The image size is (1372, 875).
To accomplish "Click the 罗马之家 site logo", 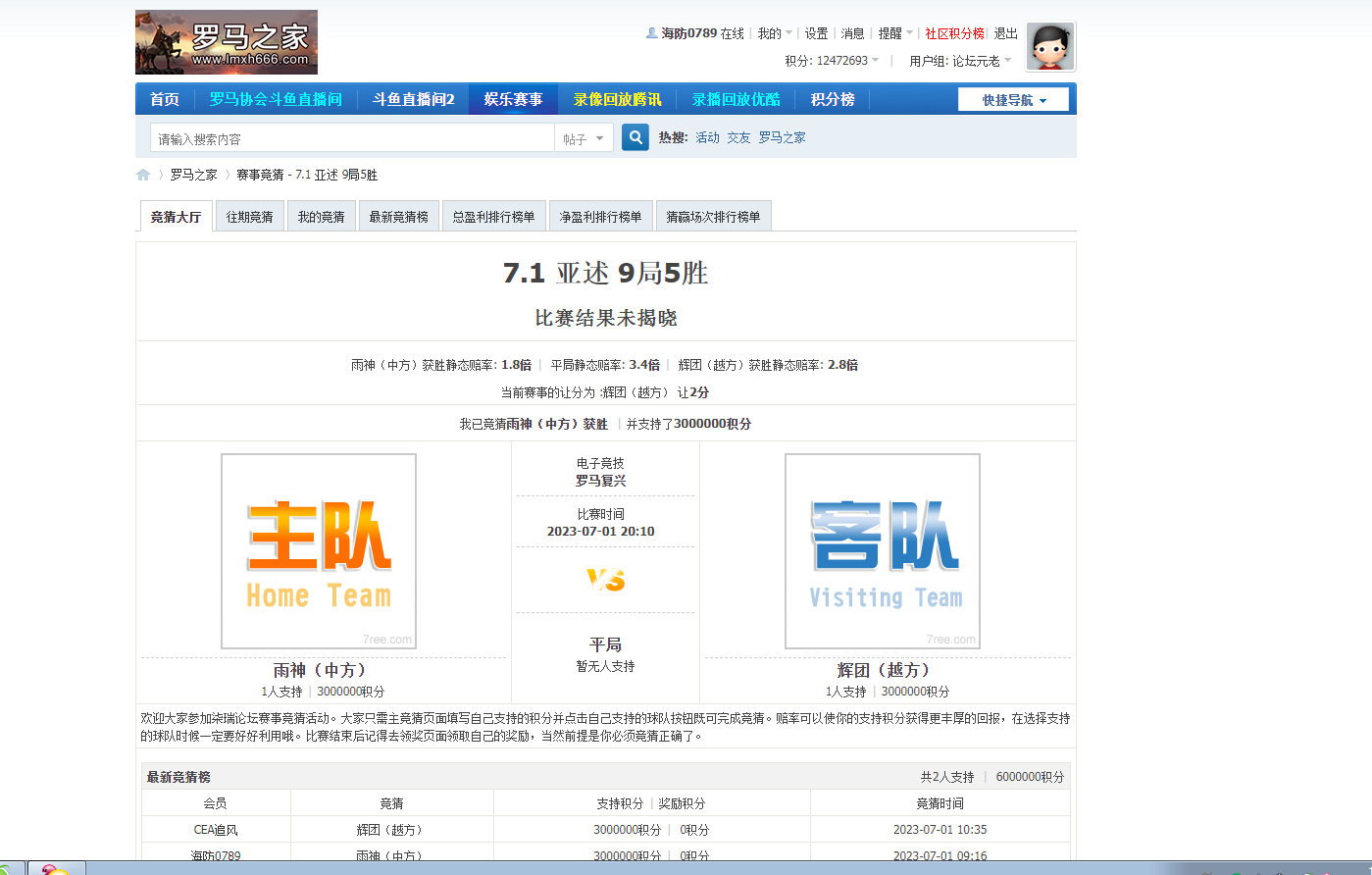I will click(x=227, y=42).
